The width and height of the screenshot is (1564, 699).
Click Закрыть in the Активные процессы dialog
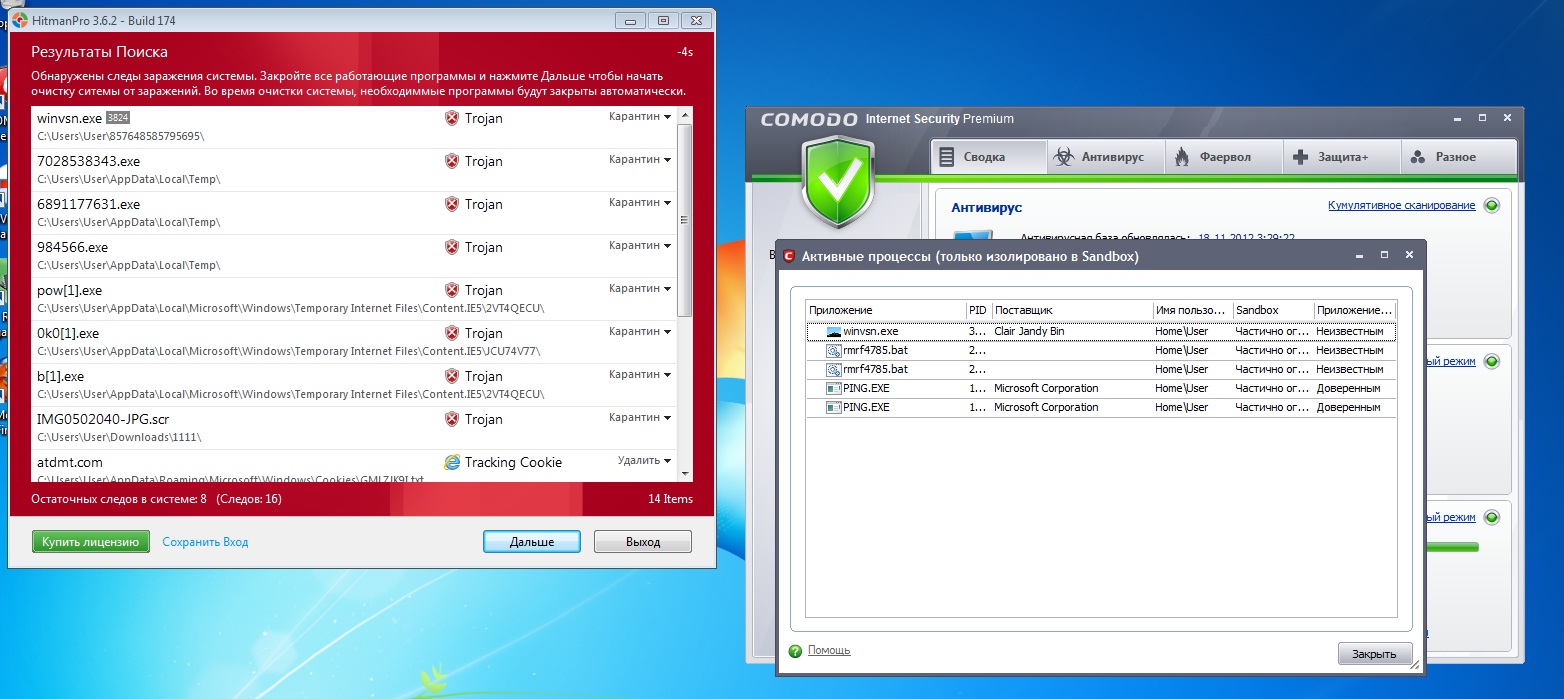click(1374, 654)
